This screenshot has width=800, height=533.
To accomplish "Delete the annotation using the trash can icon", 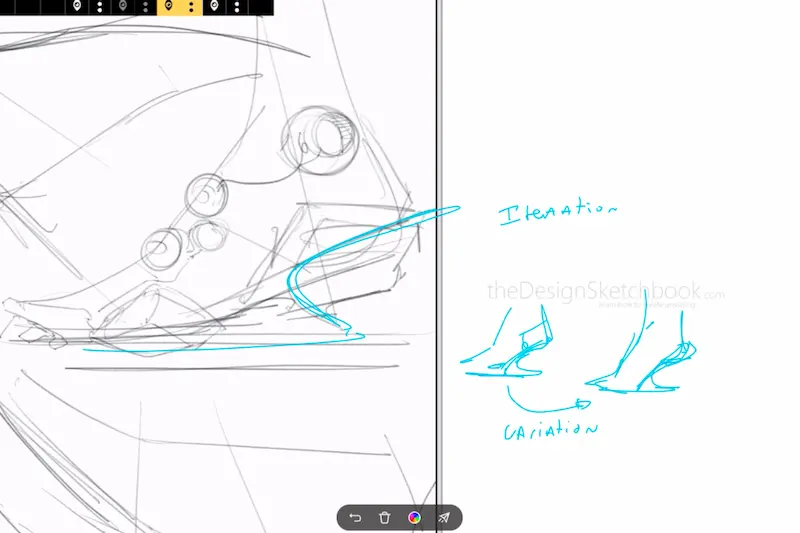I will point(385,518).
